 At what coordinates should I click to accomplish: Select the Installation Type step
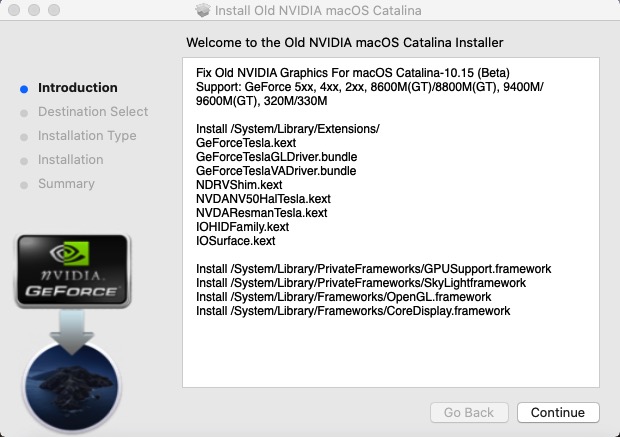pyautogui.click(x=87, y=136)
